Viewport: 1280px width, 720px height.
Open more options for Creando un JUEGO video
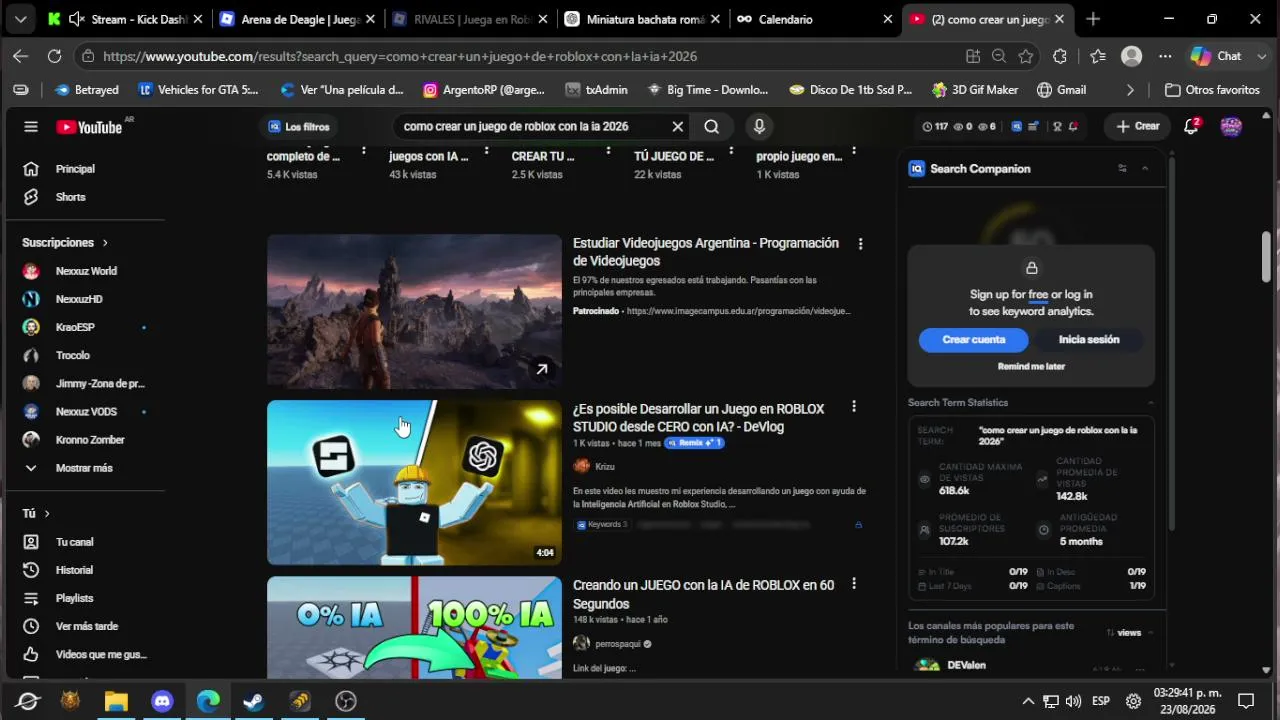[853, 583]
